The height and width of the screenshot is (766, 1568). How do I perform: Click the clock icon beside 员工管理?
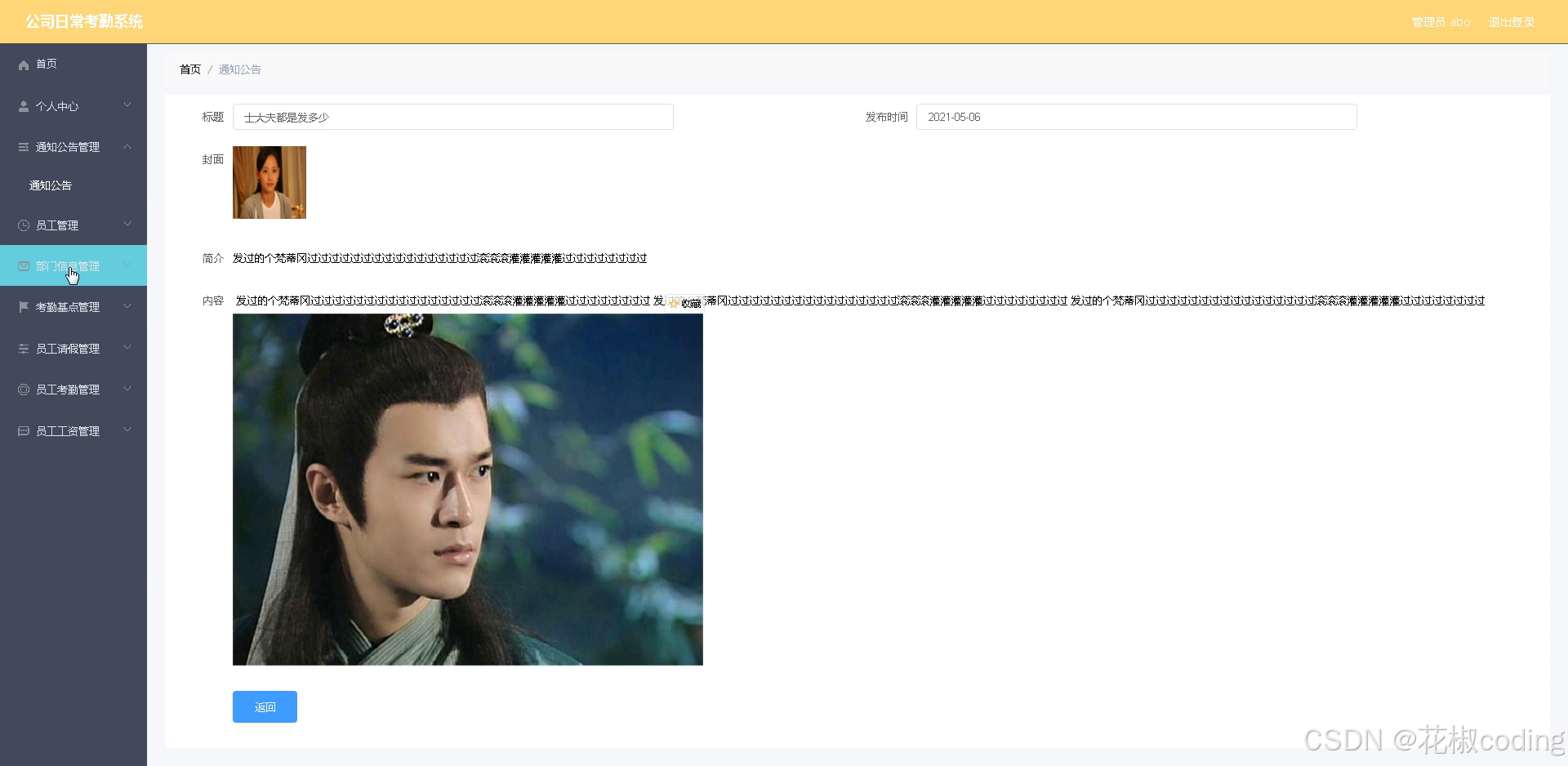[24, 225]
